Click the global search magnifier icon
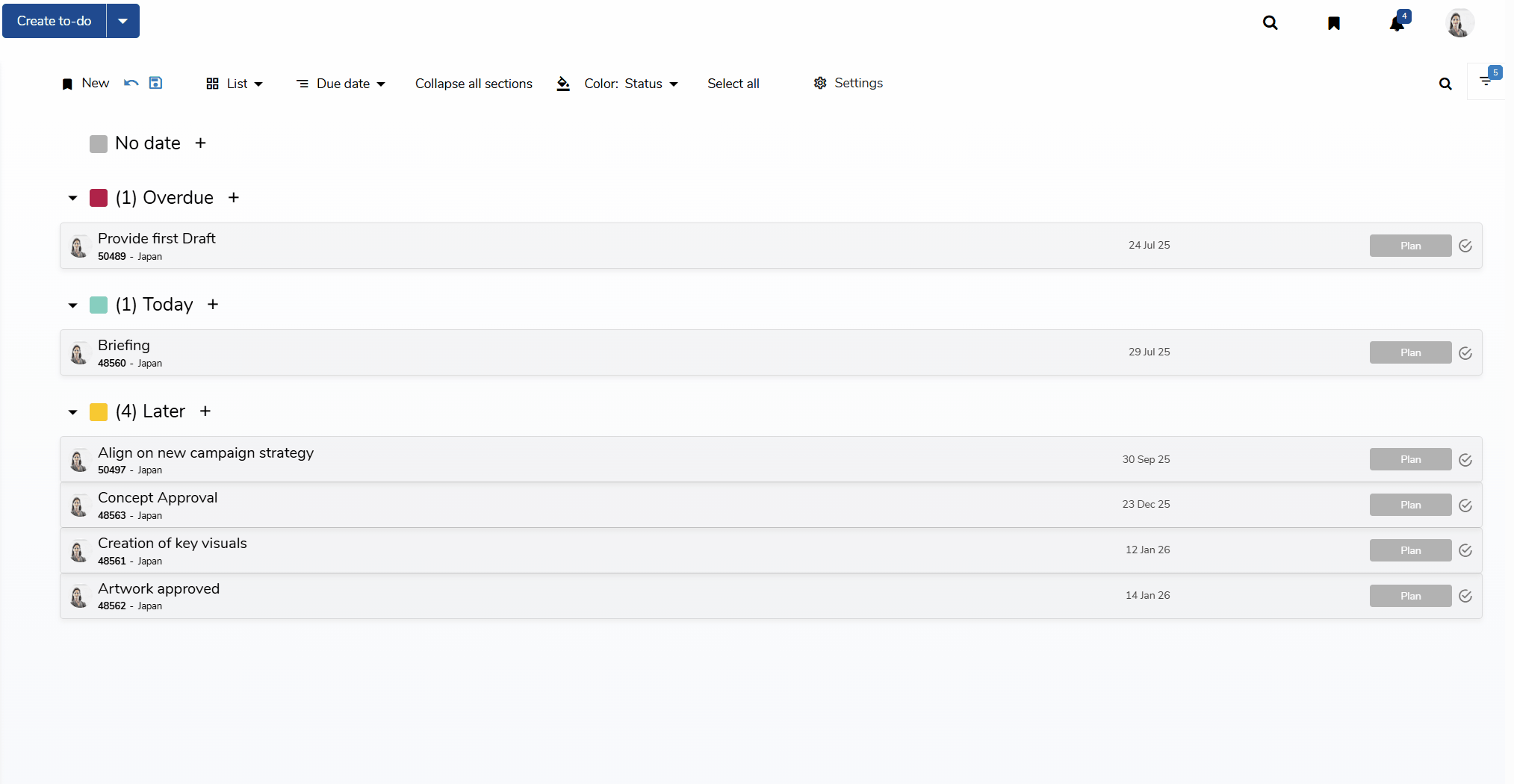This screenshot has width=1514, height=784. pos(1270,22)
